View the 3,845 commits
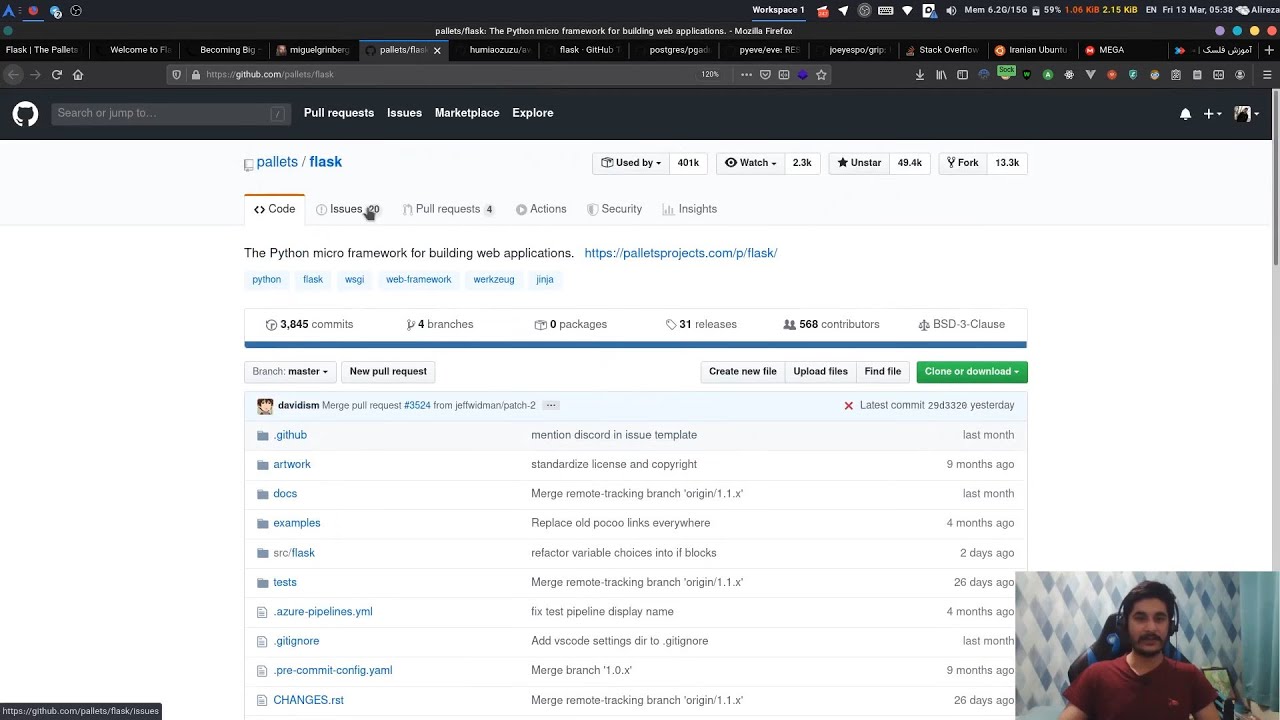The width and height of the screenshot is (1280, 720). pyautogui.click(x=309, y=324)
